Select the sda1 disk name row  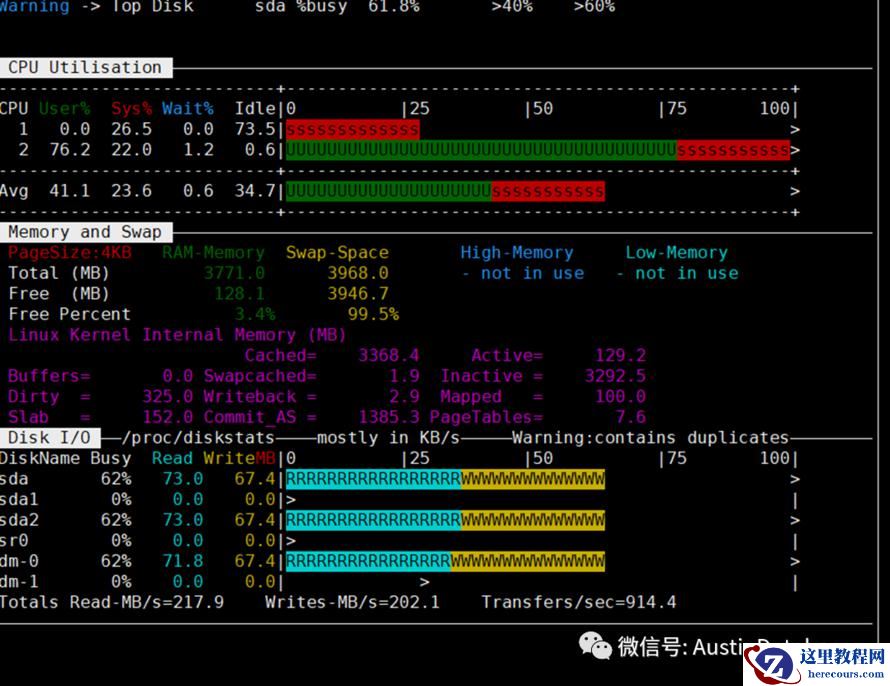(19, 499)
